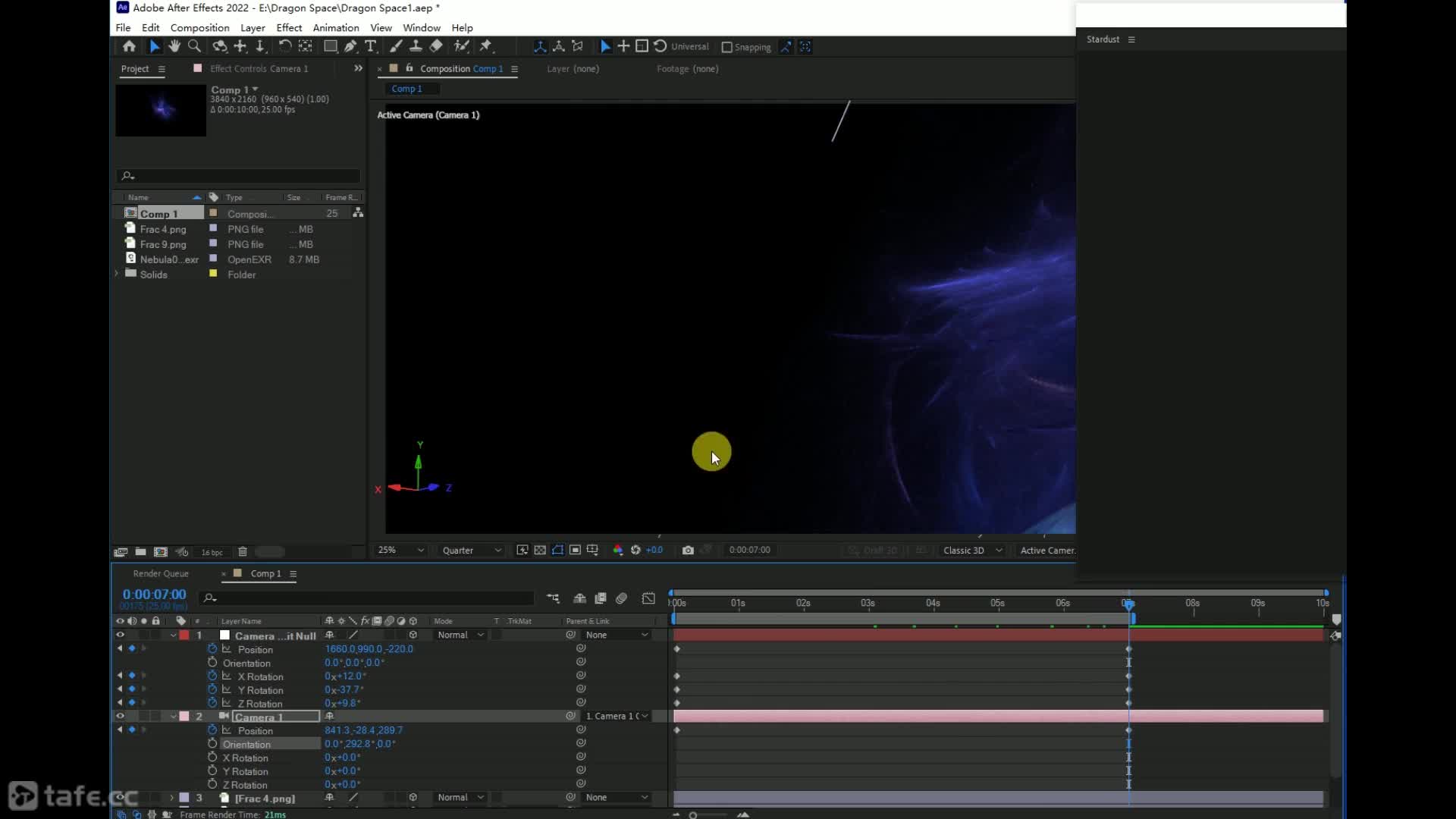This screenshot has height=819, width=1456.
Task: Create a new folder in Project panel
Action: 140,552
